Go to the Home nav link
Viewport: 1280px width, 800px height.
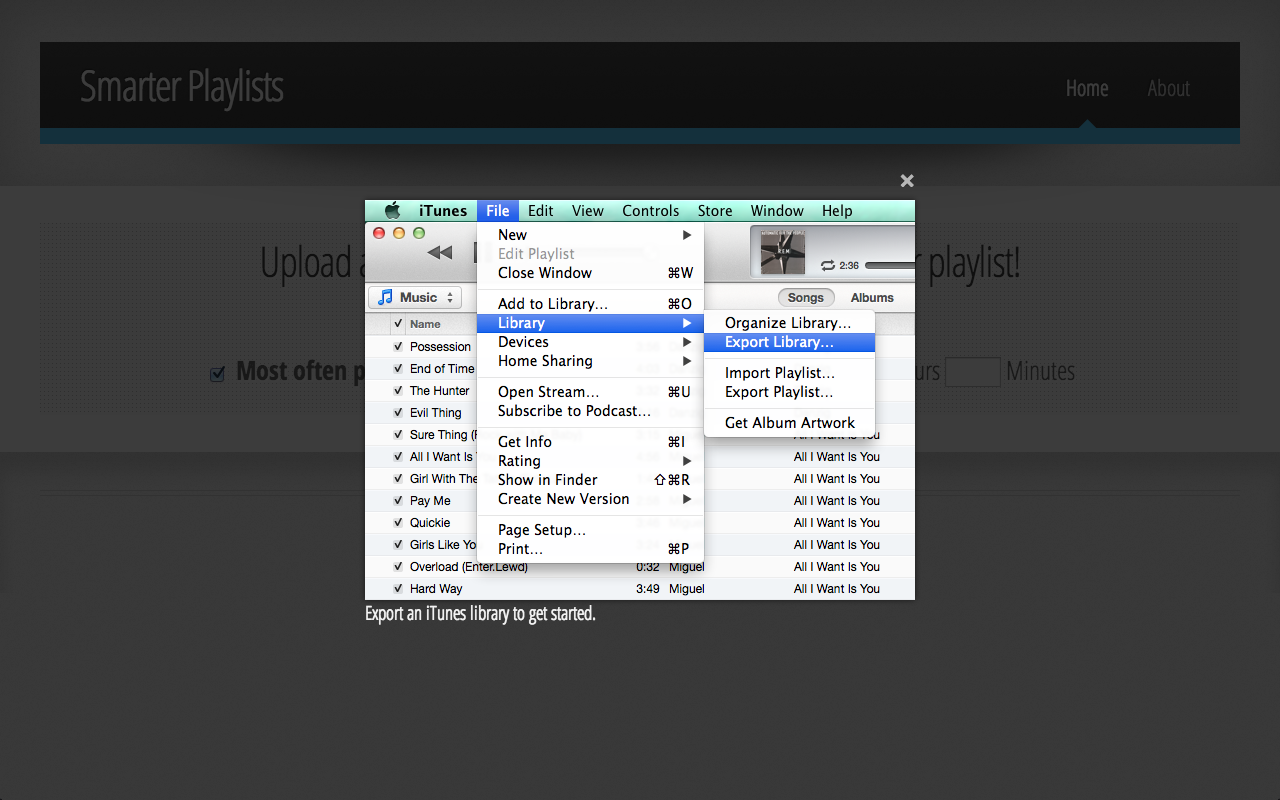[1087, 88]
